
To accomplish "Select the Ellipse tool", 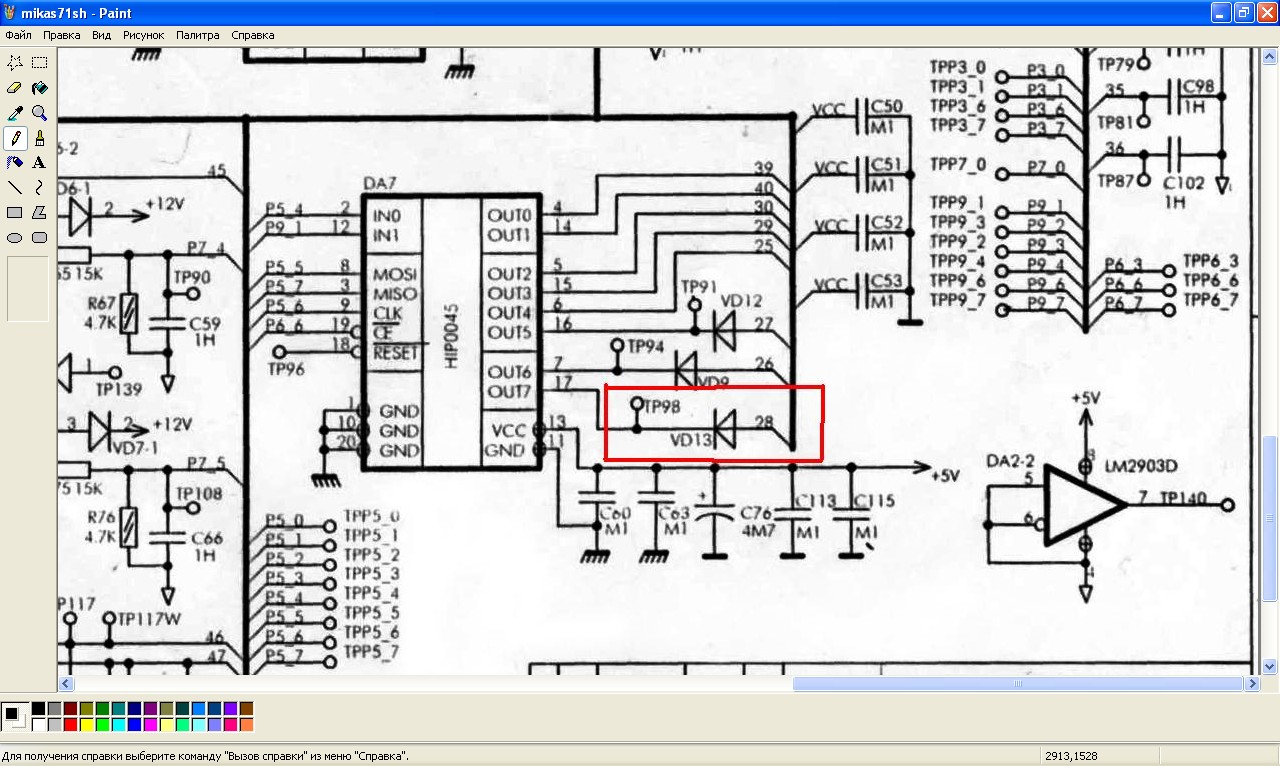I will coord(15,237).
